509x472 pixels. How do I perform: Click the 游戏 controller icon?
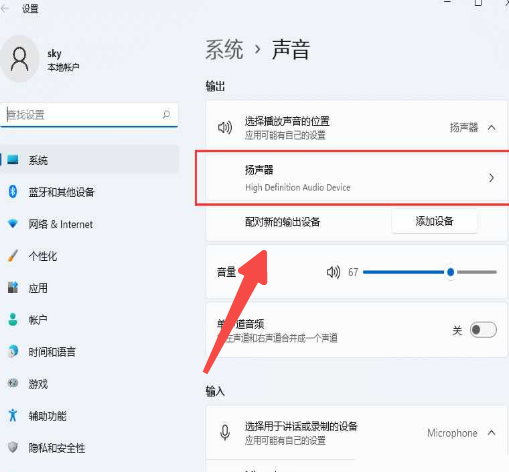coord(13,383)
